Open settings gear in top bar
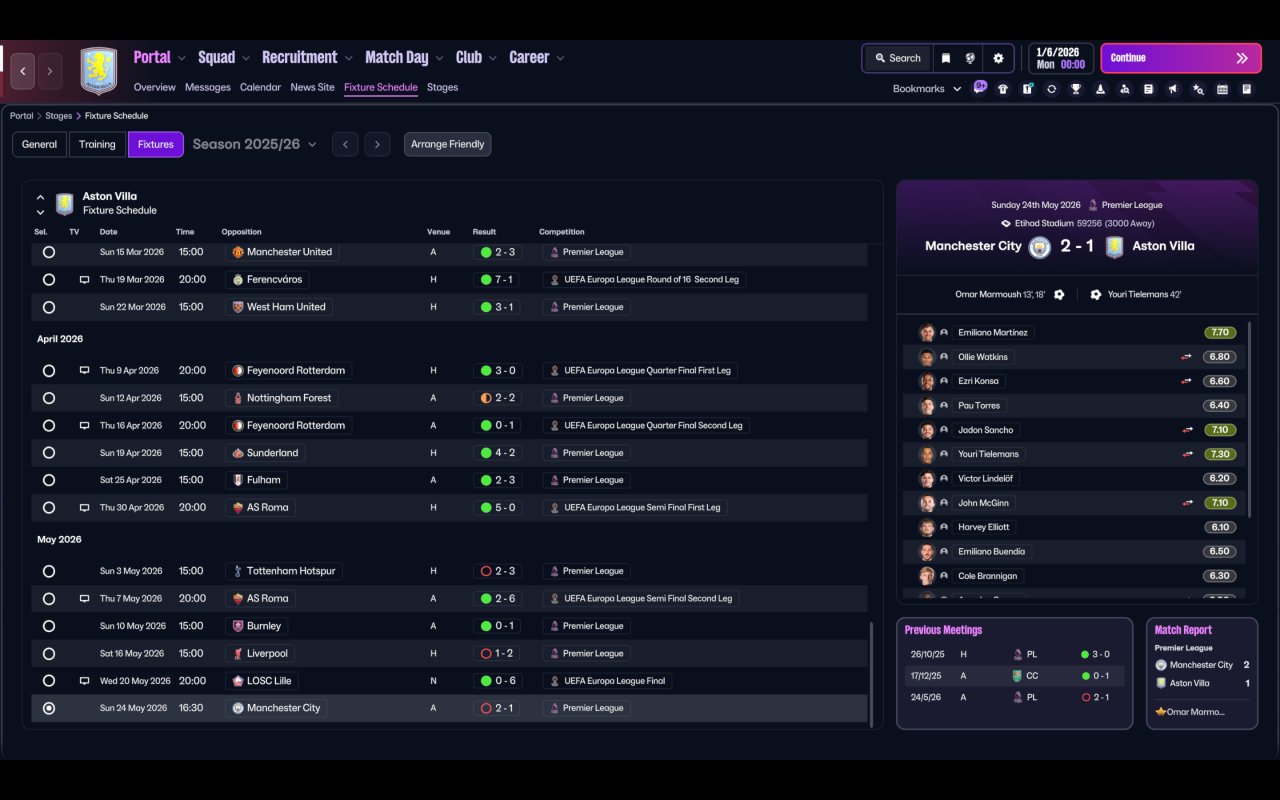The height and width of the screenshot is (800, 1280). (998, 58)
